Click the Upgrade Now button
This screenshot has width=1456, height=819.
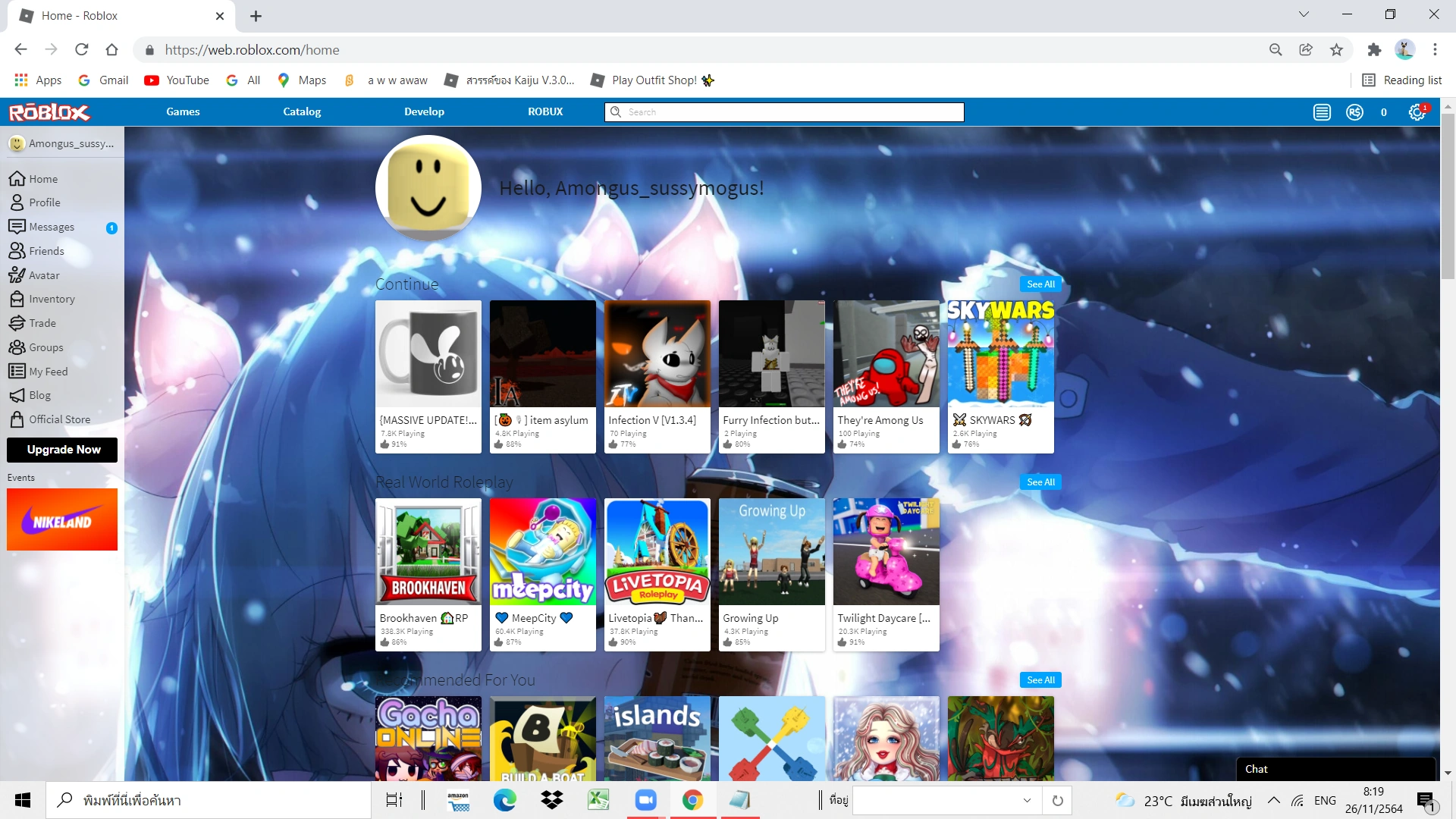click(x=63, y=450)
